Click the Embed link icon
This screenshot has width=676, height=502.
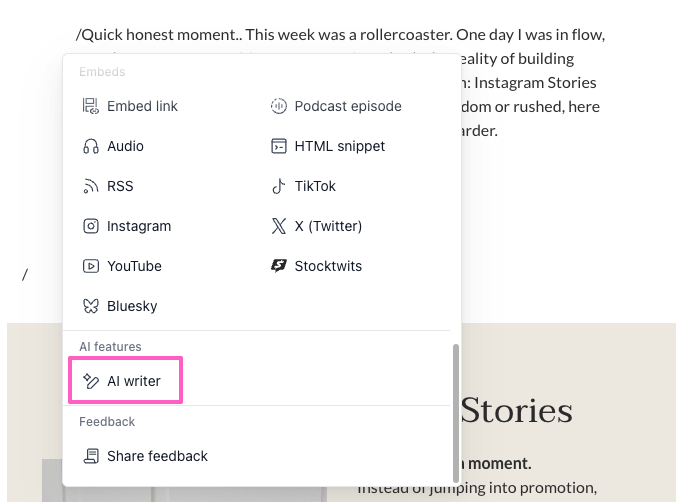pyautogui.click(x=91, y=106)
